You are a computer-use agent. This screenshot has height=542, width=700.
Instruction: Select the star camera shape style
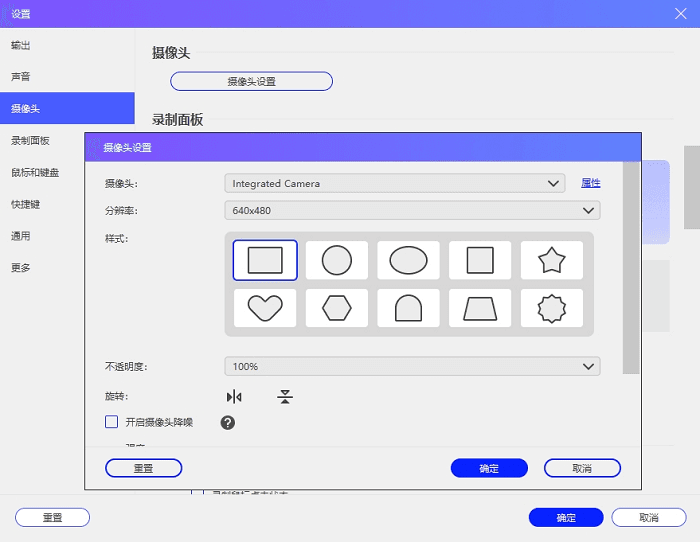(552, 260)
